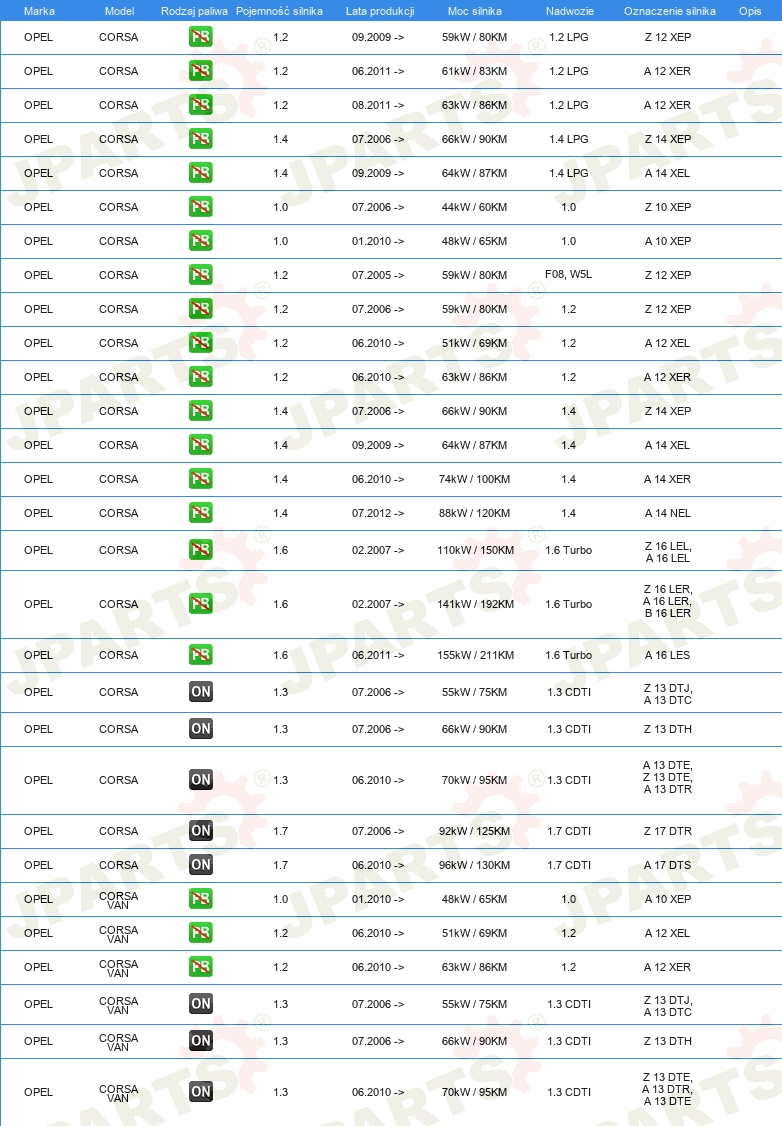Click the petrol icon in the CORSA VAN 48kW / 65KM row
The width and height of the screenshot is (782, 1126).
pyautogui.click(x=200, y=899)
